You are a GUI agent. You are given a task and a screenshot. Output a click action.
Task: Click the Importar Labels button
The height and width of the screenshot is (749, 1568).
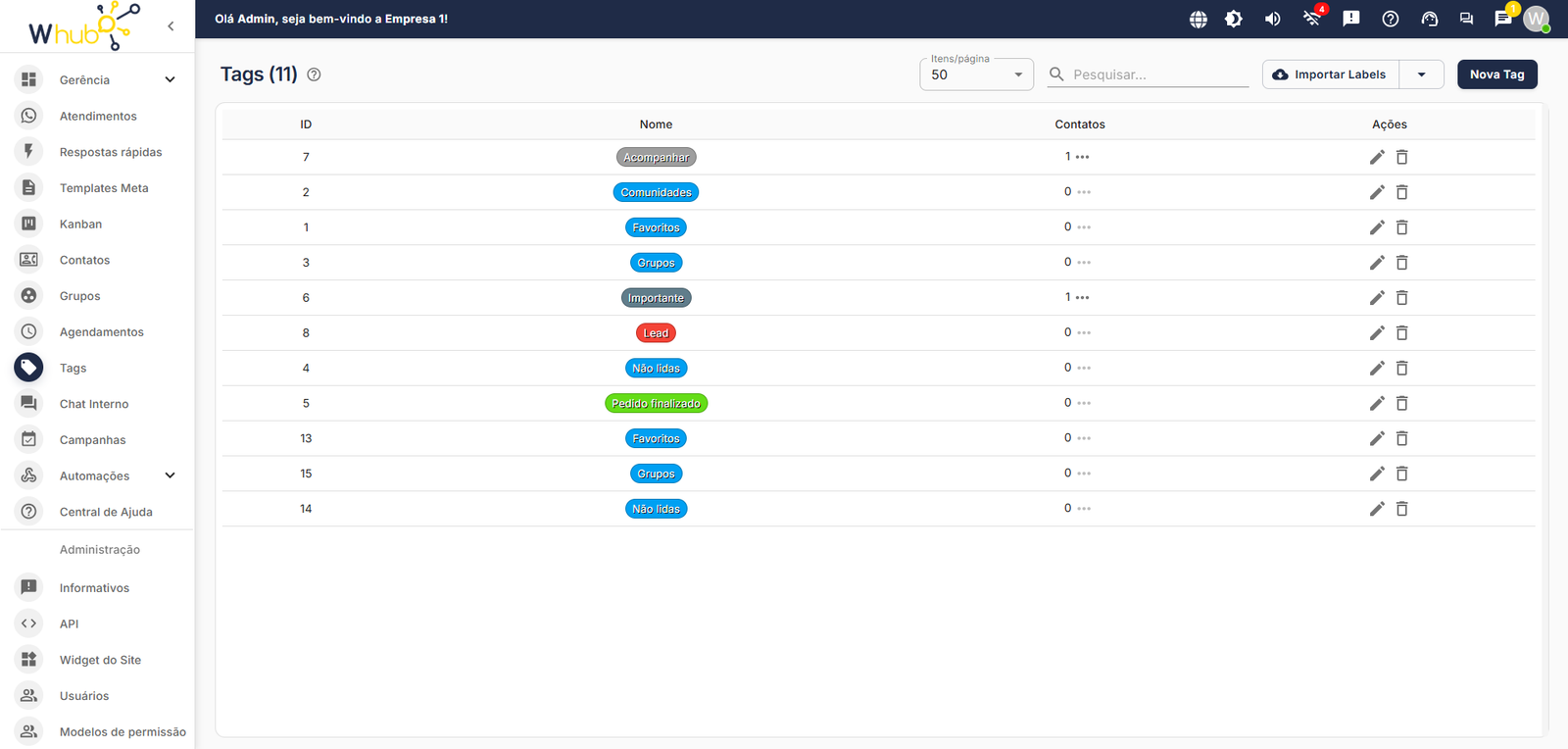coord(1331,75)
